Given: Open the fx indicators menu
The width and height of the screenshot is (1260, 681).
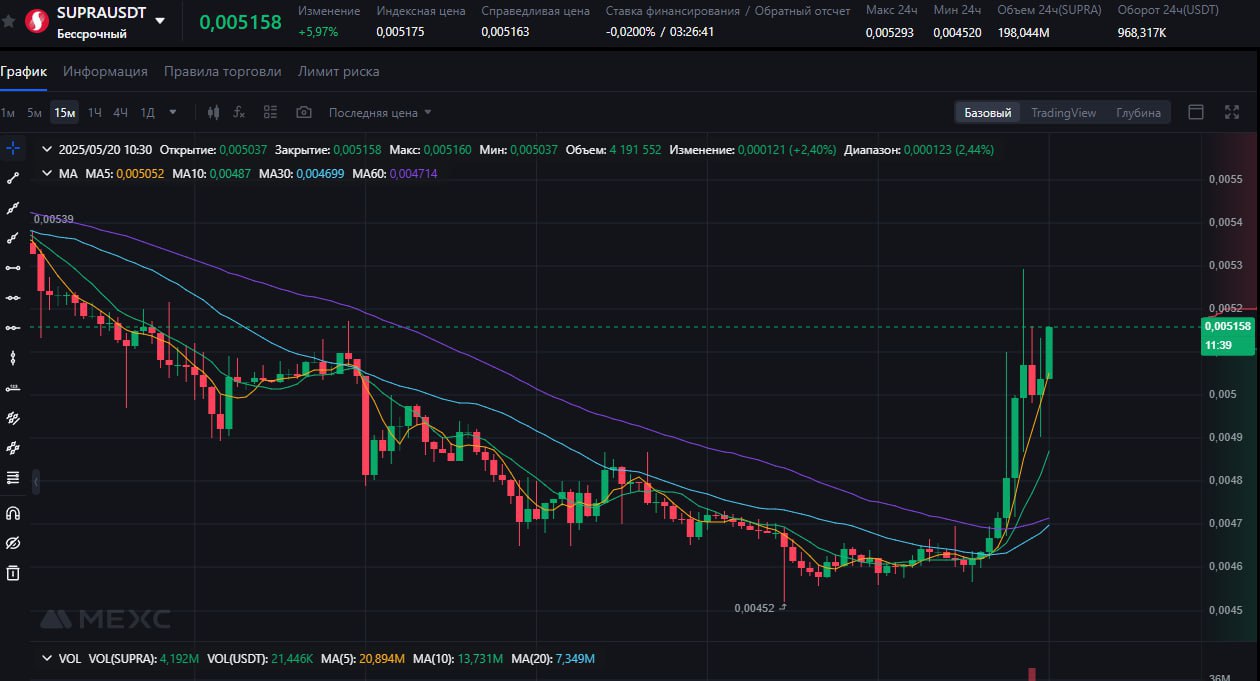Looking at the screenshot, I should 239,112.
